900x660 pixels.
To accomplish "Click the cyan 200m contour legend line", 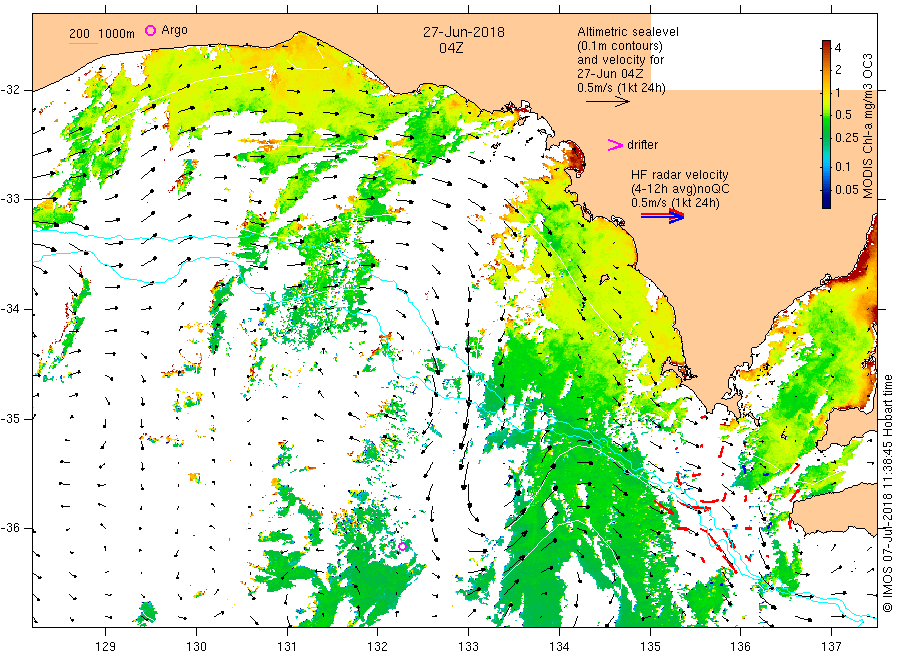I will click(x=83, y=43).
